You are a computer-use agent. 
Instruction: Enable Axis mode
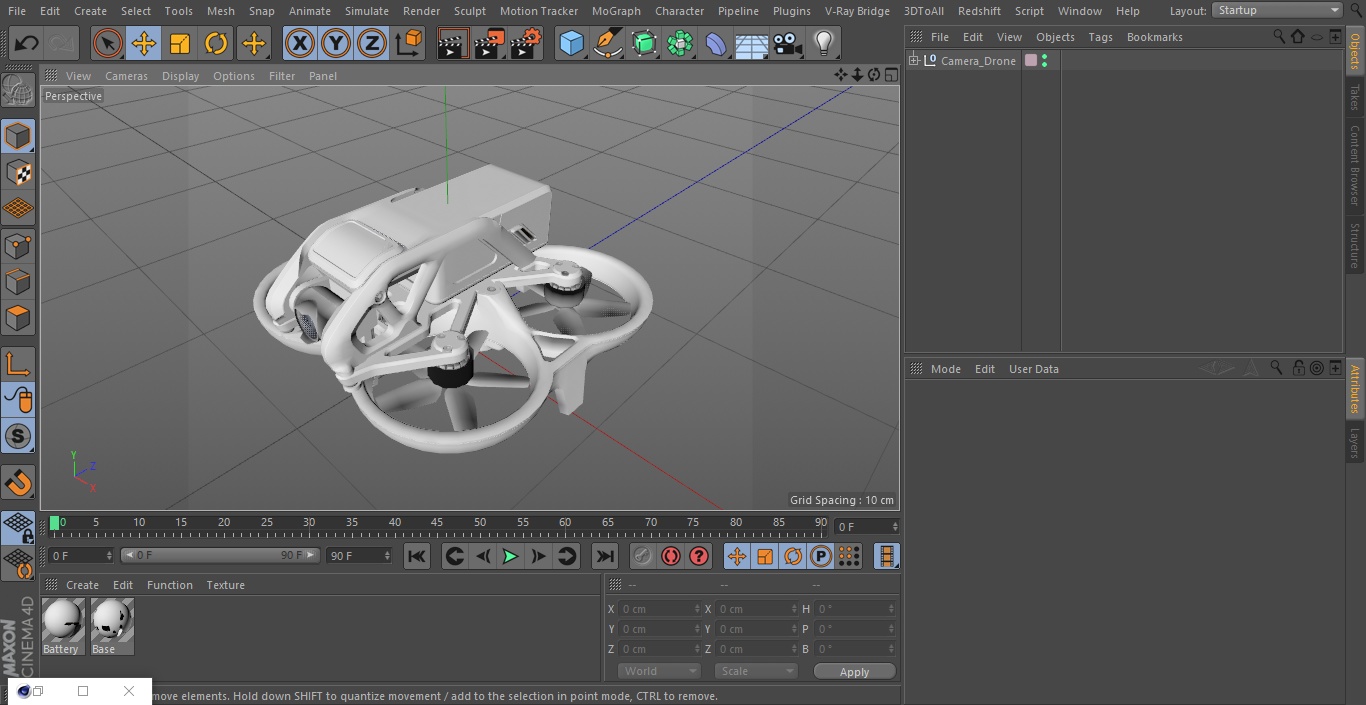coord(18,364)
